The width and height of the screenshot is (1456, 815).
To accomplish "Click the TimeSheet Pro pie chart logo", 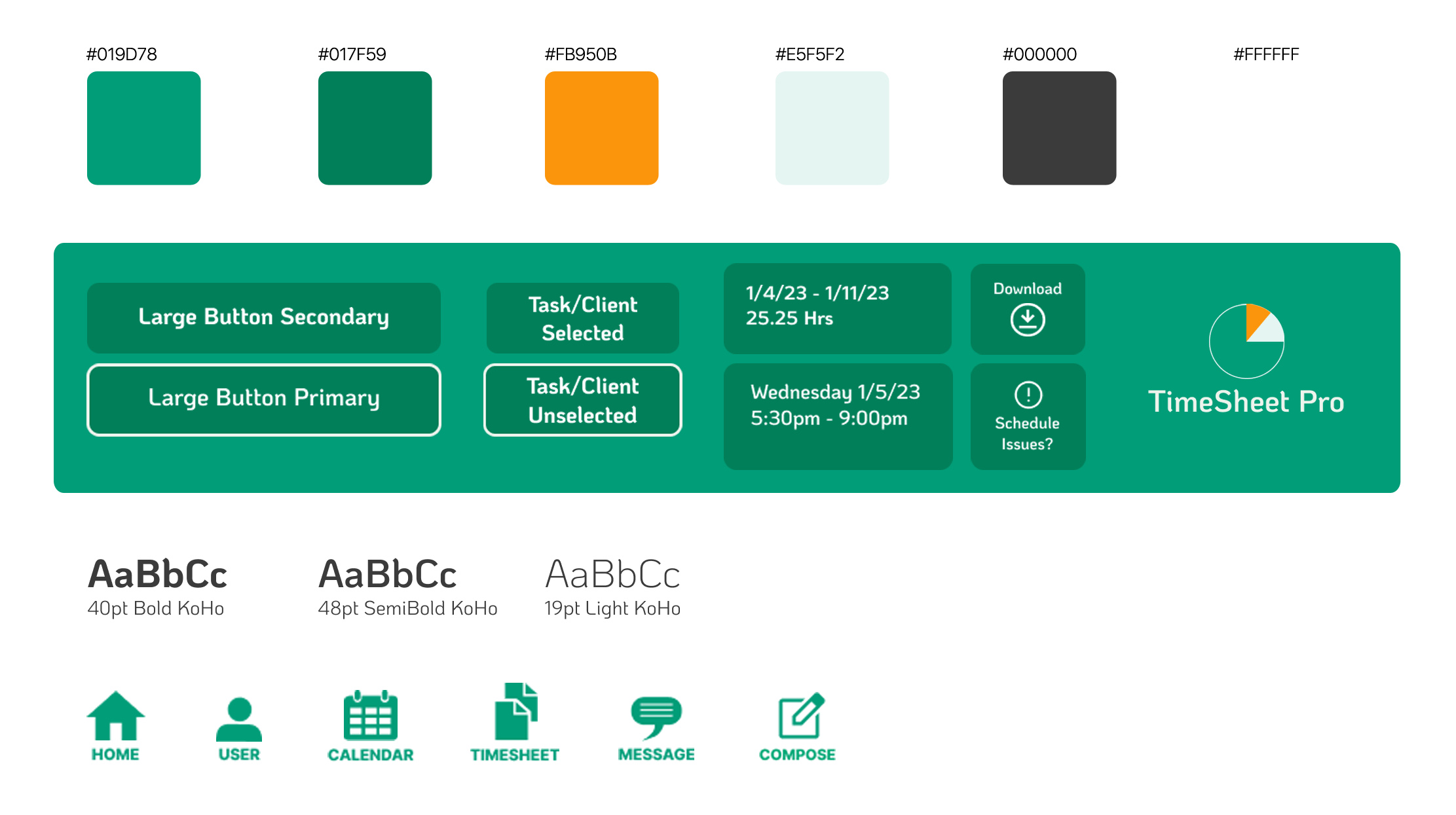I will point(1246,341).
